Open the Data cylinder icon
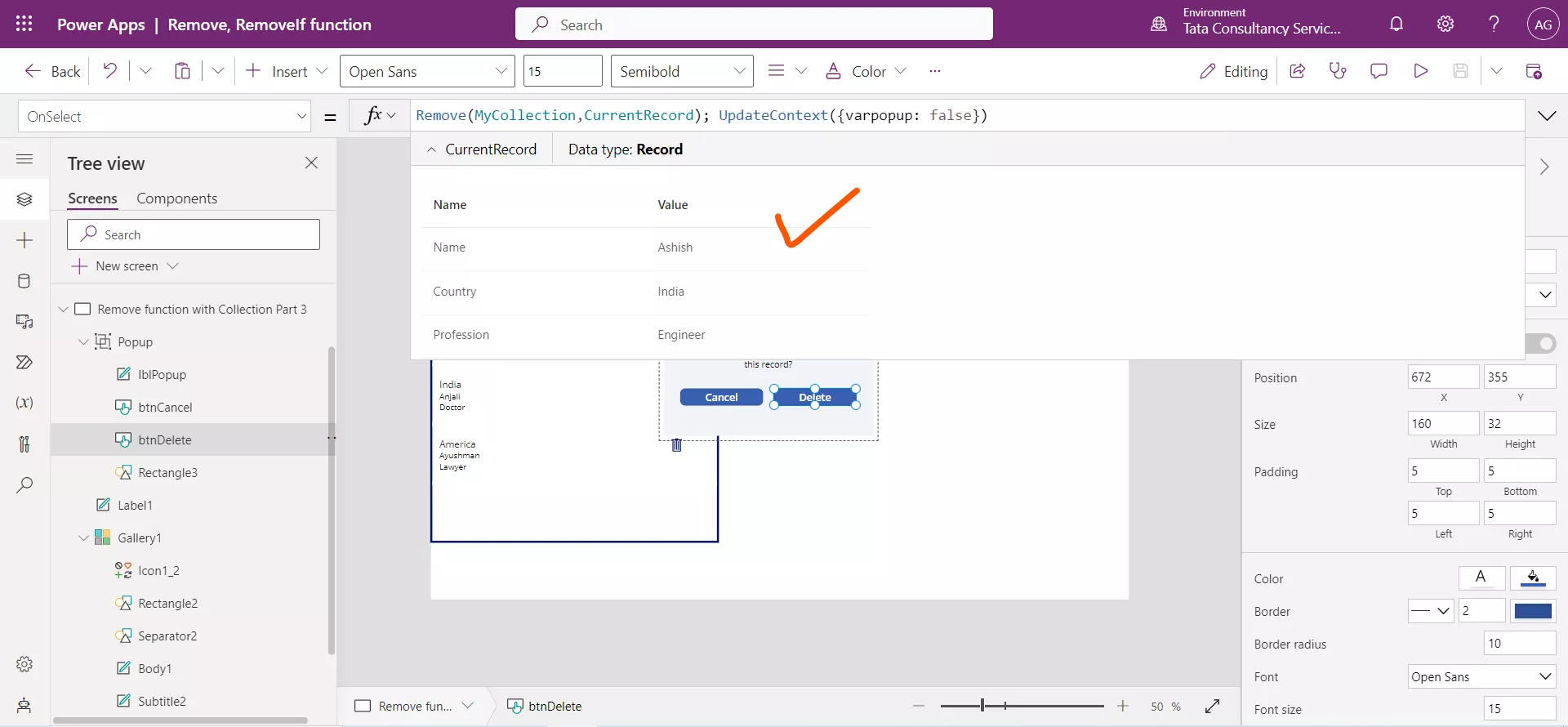The height and width of the screenshot is (727, 1568). [24, 281]
